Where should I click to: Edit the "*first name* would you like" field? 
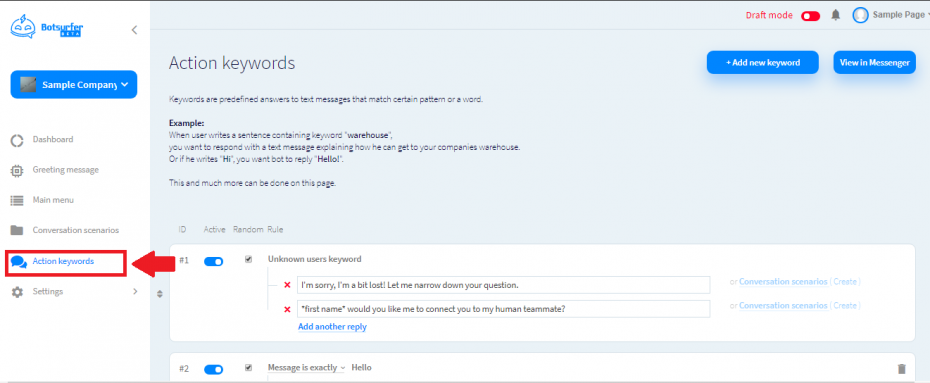pyautogui.click(x=504, y=309)
